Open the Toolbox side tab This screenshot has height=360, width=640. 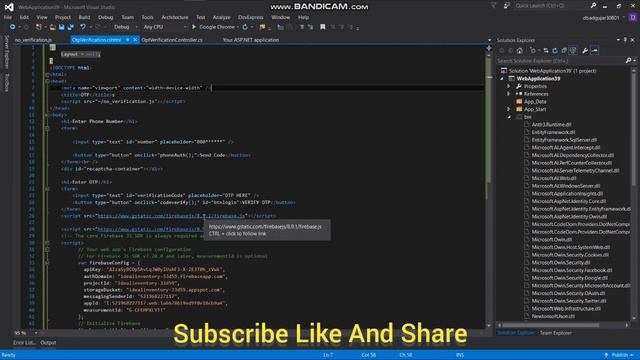tap(7, 82)
